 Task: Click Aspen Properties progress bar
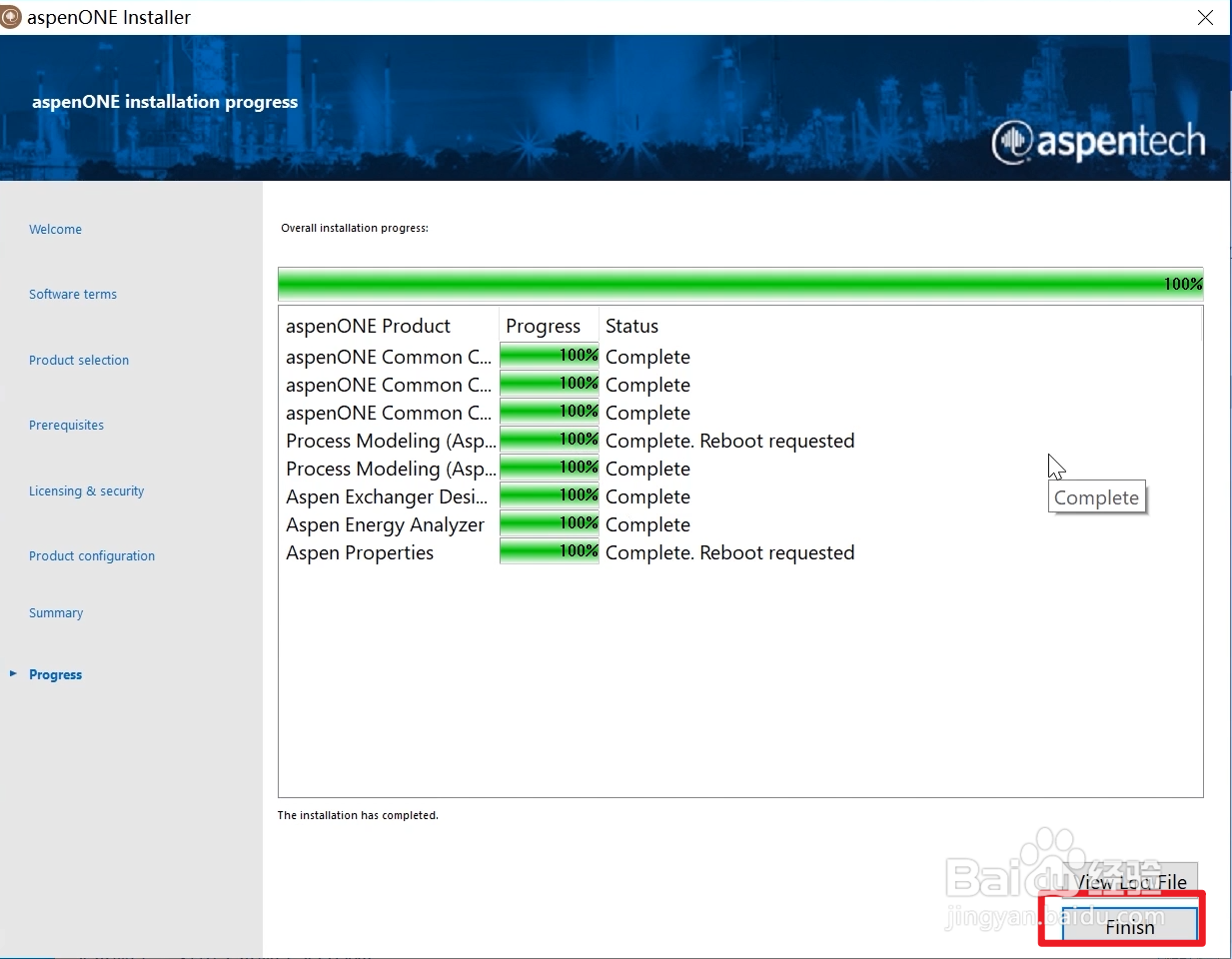click(549, 551)
